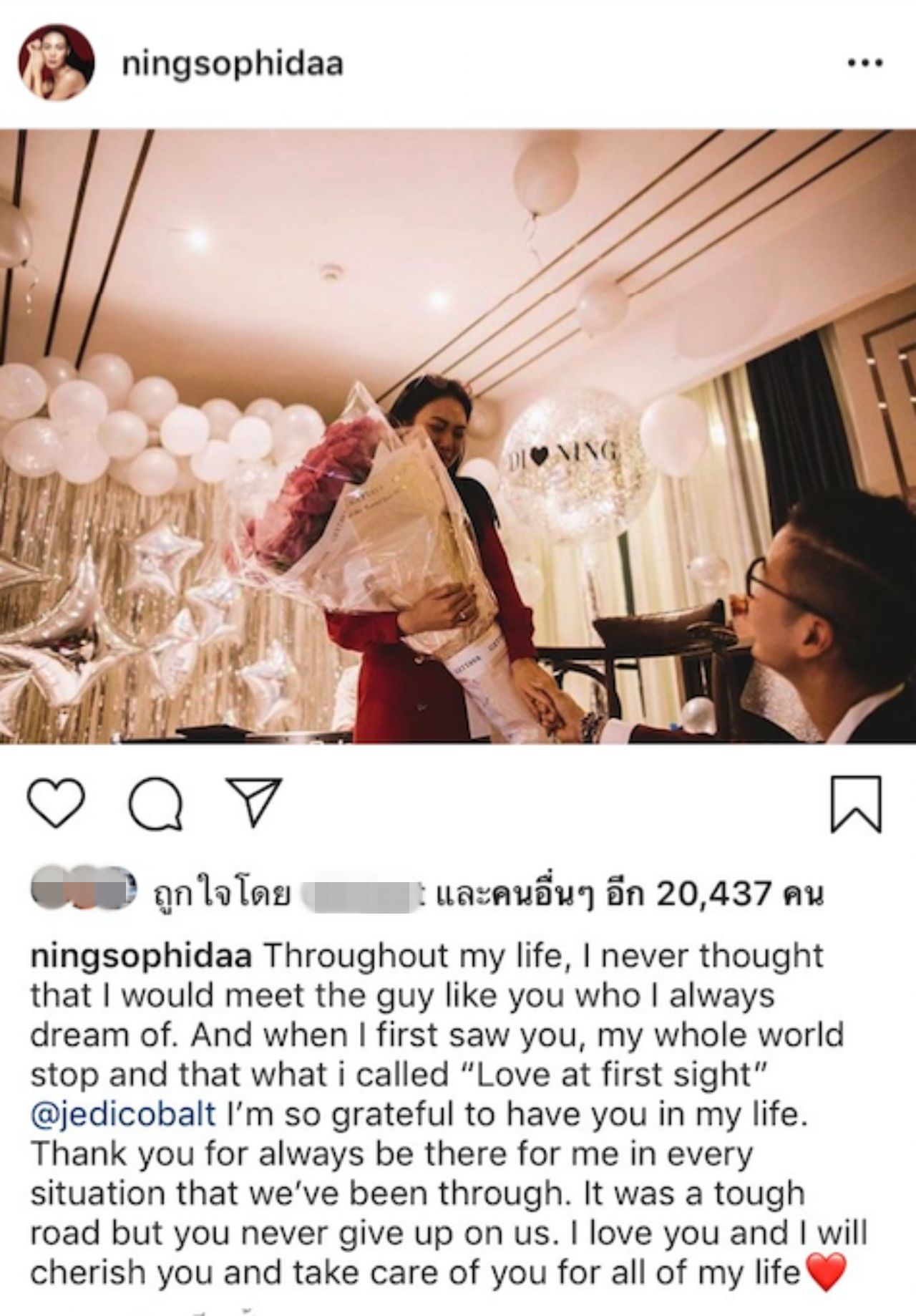
Task: Open the ningsophidaa profile picture
Action: [57, 64]
